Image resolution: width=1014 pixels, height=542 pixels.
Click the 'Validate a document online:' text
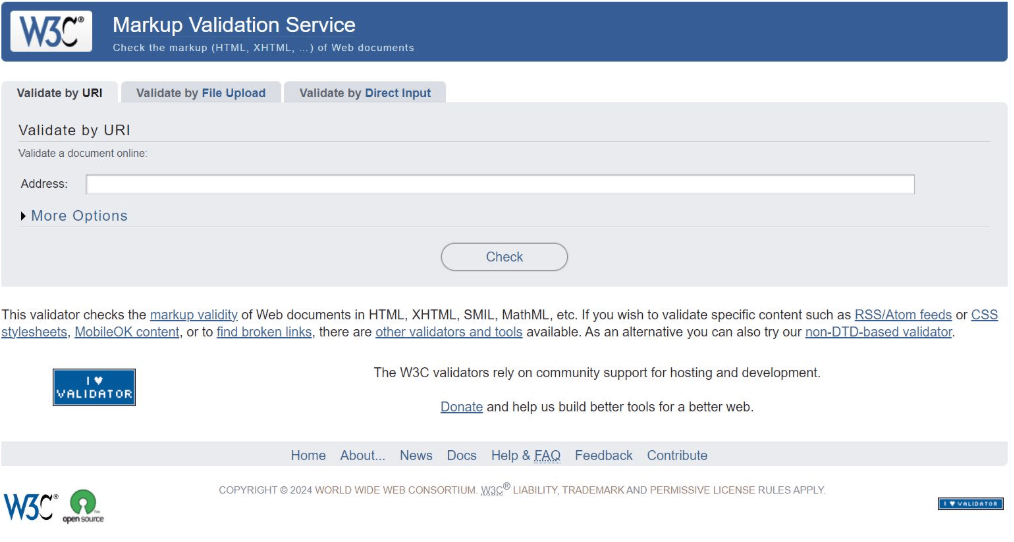point(83,153)
